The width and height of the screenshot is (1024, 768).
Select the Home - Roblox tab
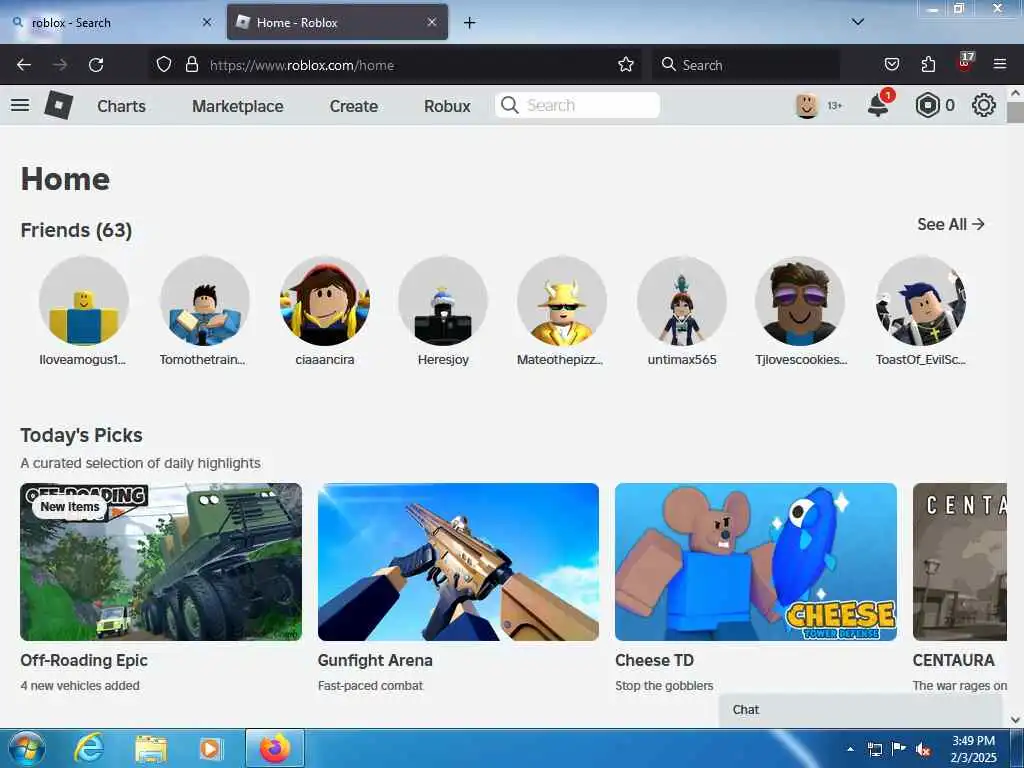click(337, 22)
